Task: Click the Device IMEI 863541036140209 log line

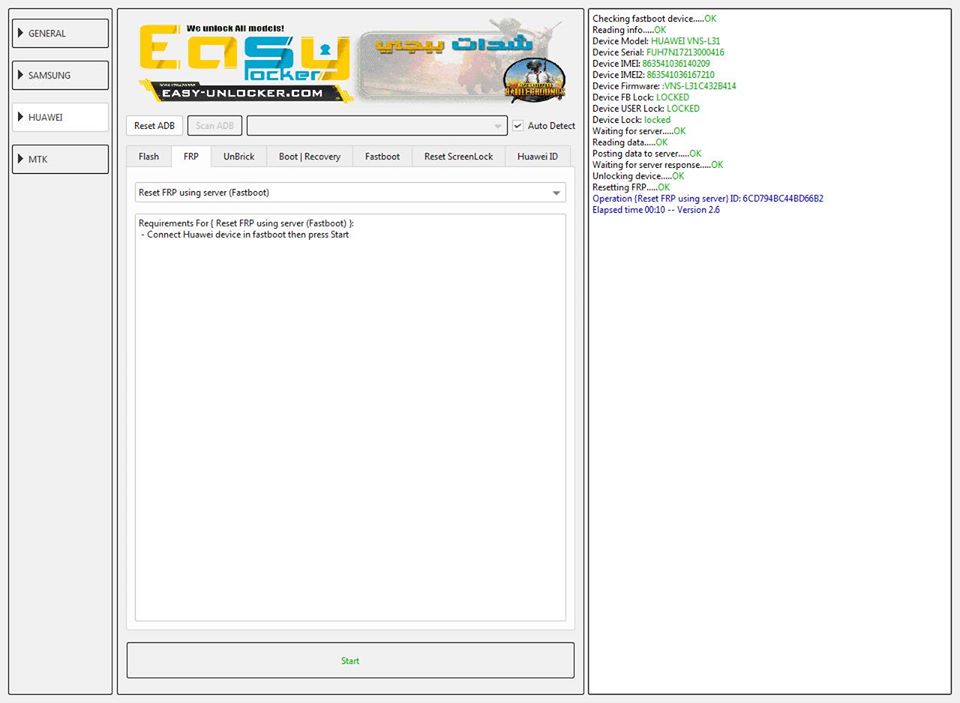Action: click(651, 64)
